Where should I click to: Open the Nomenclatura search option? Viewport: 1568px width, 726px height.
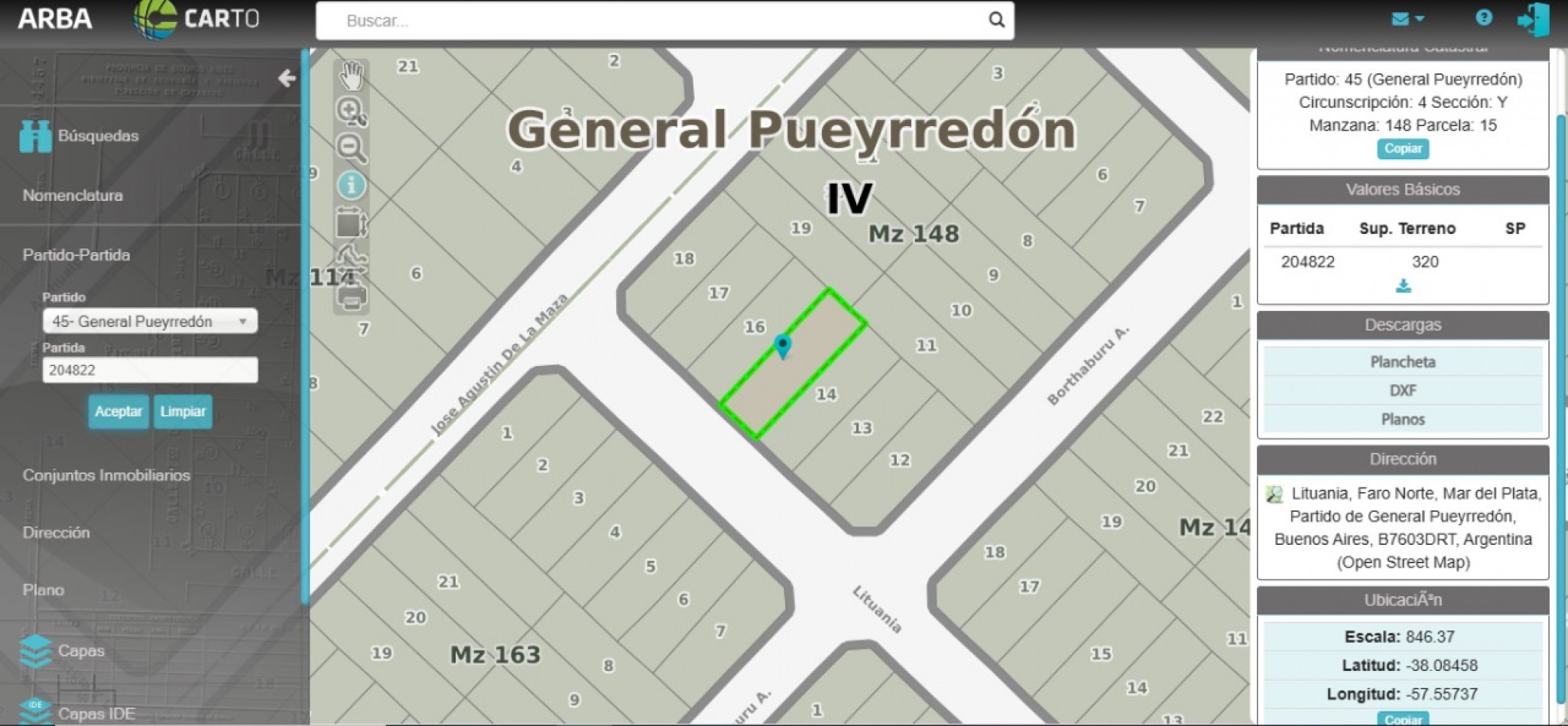click(73, 196)
